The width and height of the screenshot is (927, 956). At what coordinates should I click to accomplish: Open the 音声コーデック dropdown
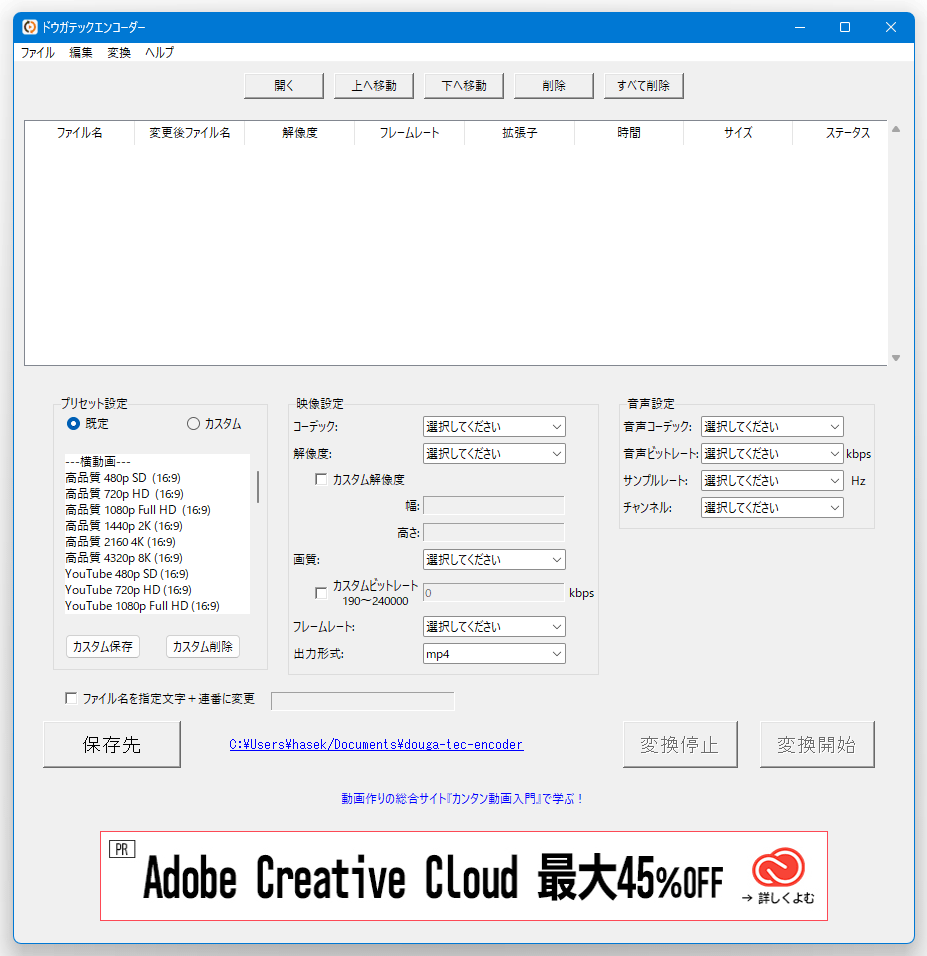click(x=772, y=427)
